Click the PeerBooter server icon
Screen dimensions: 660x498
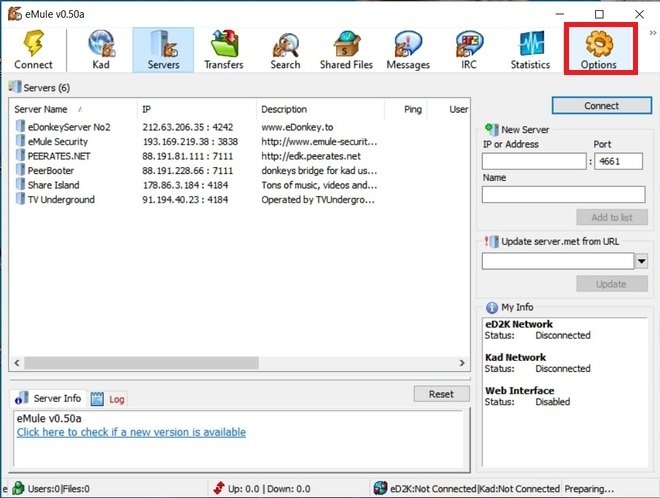(x=20, y=170)
